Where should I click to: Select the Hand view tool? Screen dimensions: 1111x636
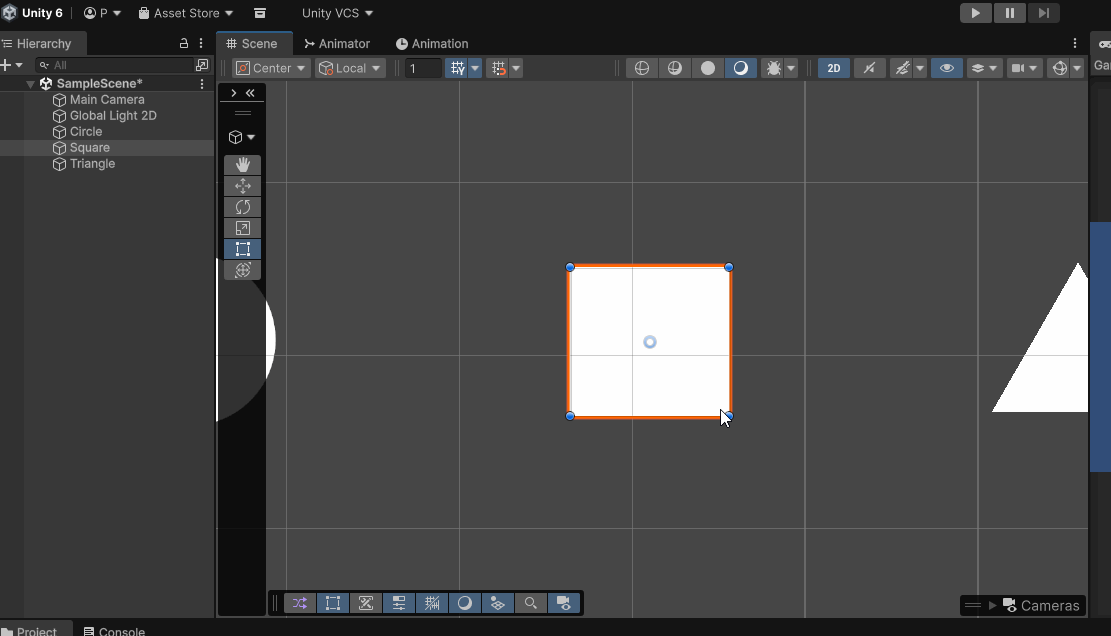[242, 164]
